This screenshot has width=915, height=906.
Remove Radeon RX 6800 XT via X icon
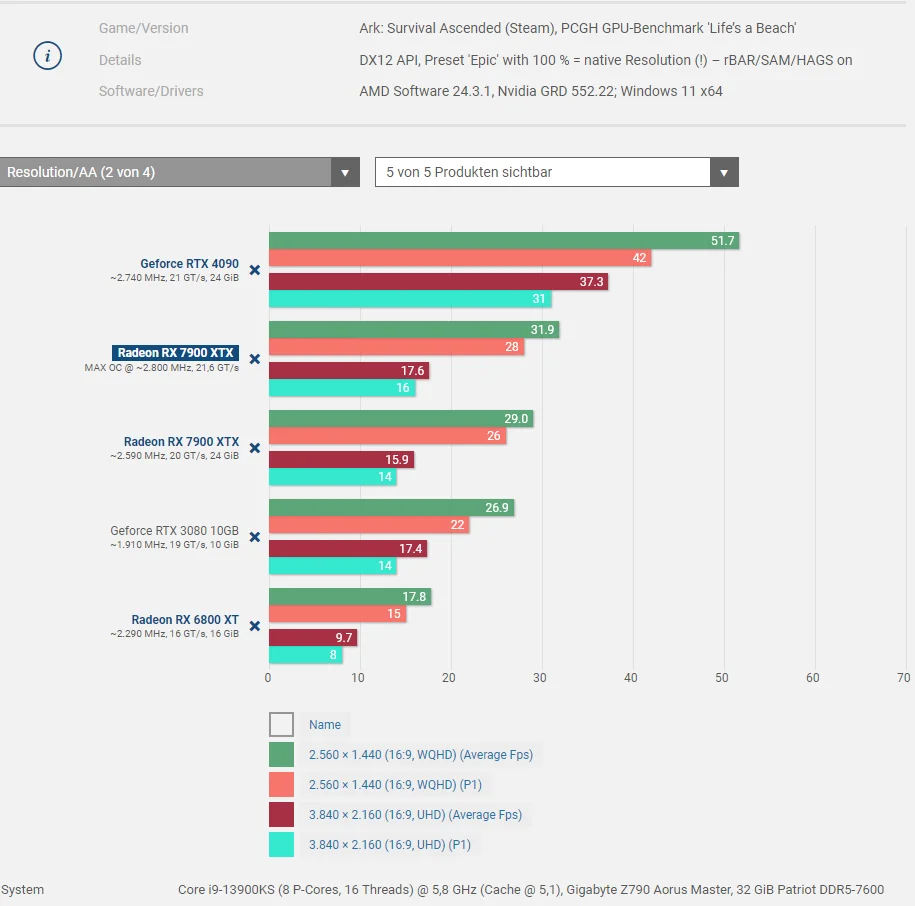tap(255, 626)
